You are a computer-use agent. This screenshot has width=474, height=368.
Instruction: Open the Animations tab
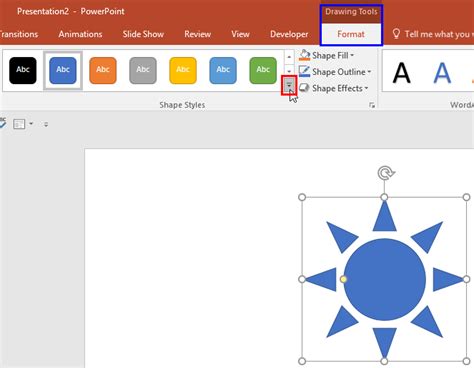coord(80,34)
